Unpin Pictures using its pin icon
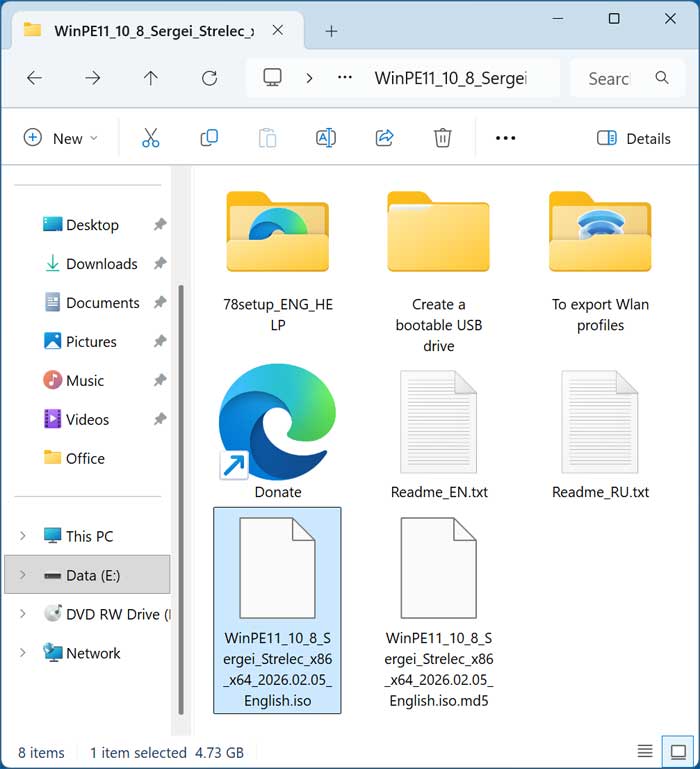The height and width of the screenshot is (769, 700). [x=160, y=341]
